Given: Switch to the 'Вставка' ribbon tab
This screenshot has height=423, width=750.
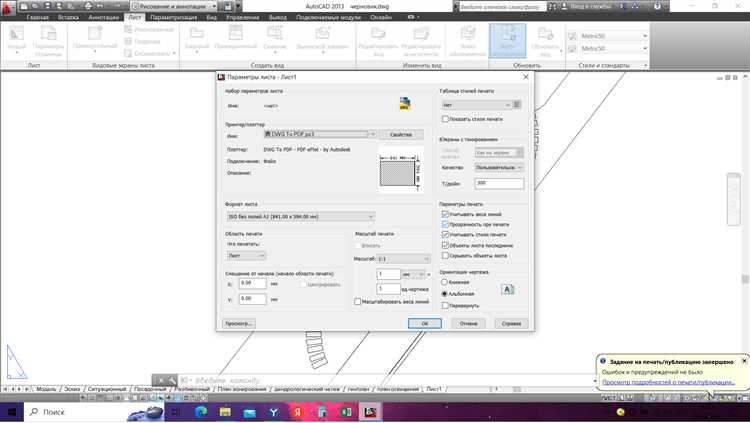Looking at the screenshot, I should pyautogui.click(x=68, y=17).
